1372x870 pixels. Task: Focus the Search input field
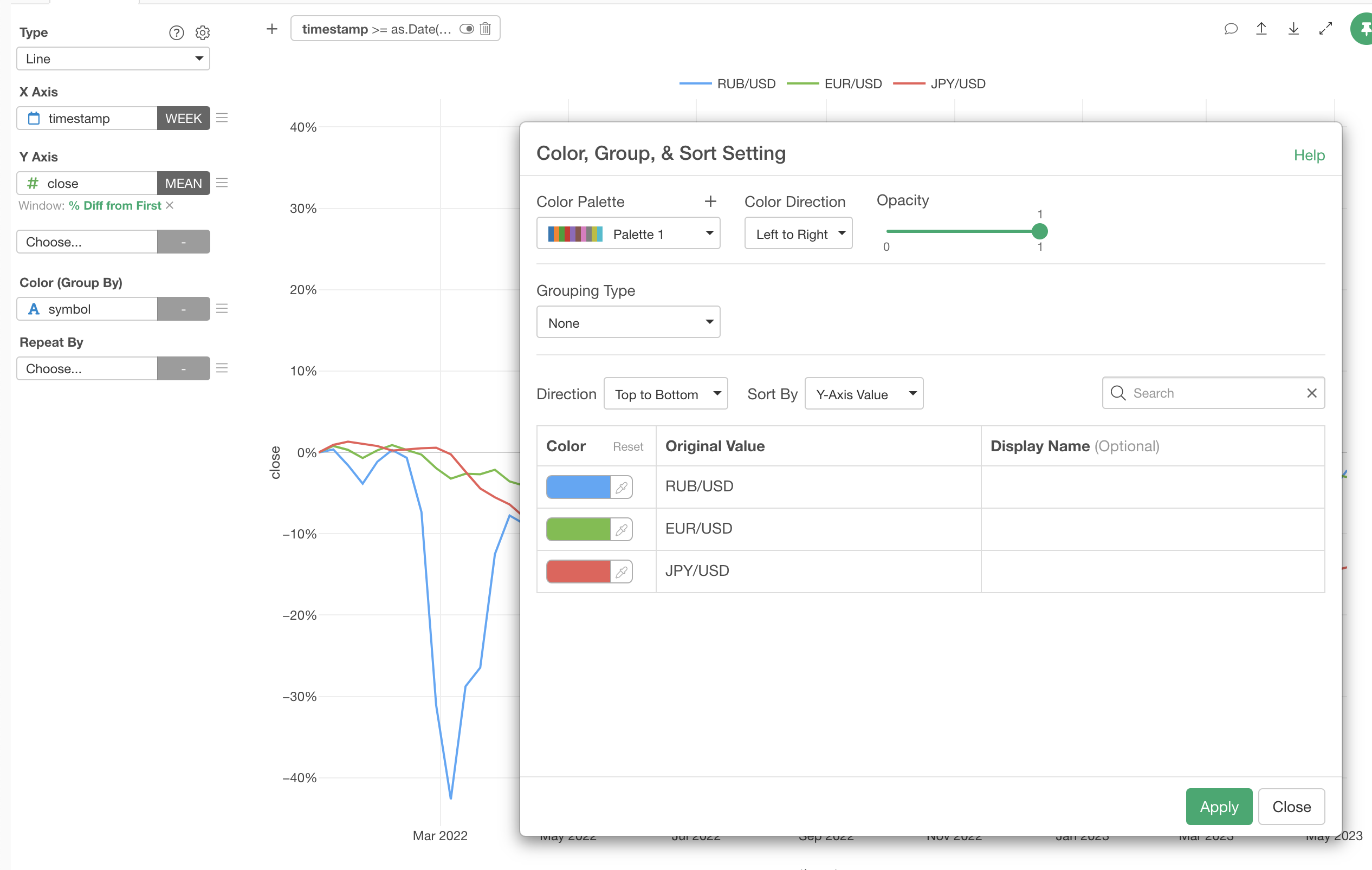pyautogui.click(x=1214, y=393)
